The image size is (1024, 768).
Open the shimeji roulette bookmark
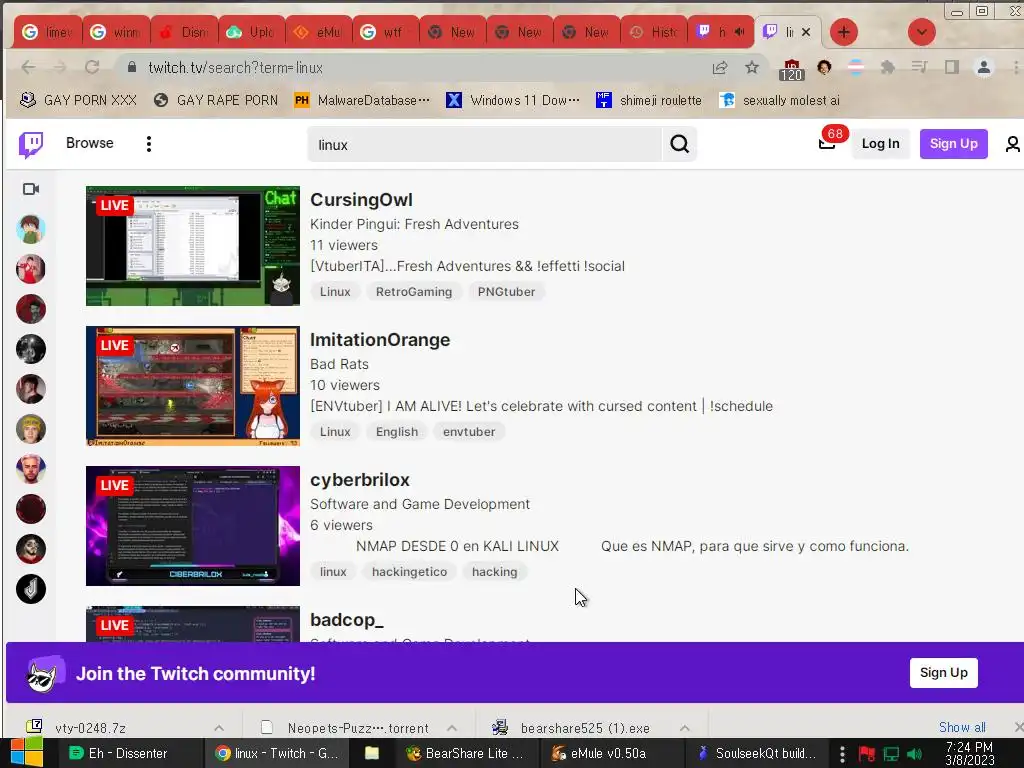tap(649, 100)
